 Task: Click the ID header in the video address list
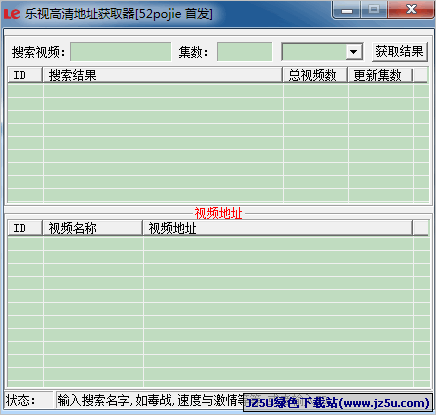click(25, 228)
